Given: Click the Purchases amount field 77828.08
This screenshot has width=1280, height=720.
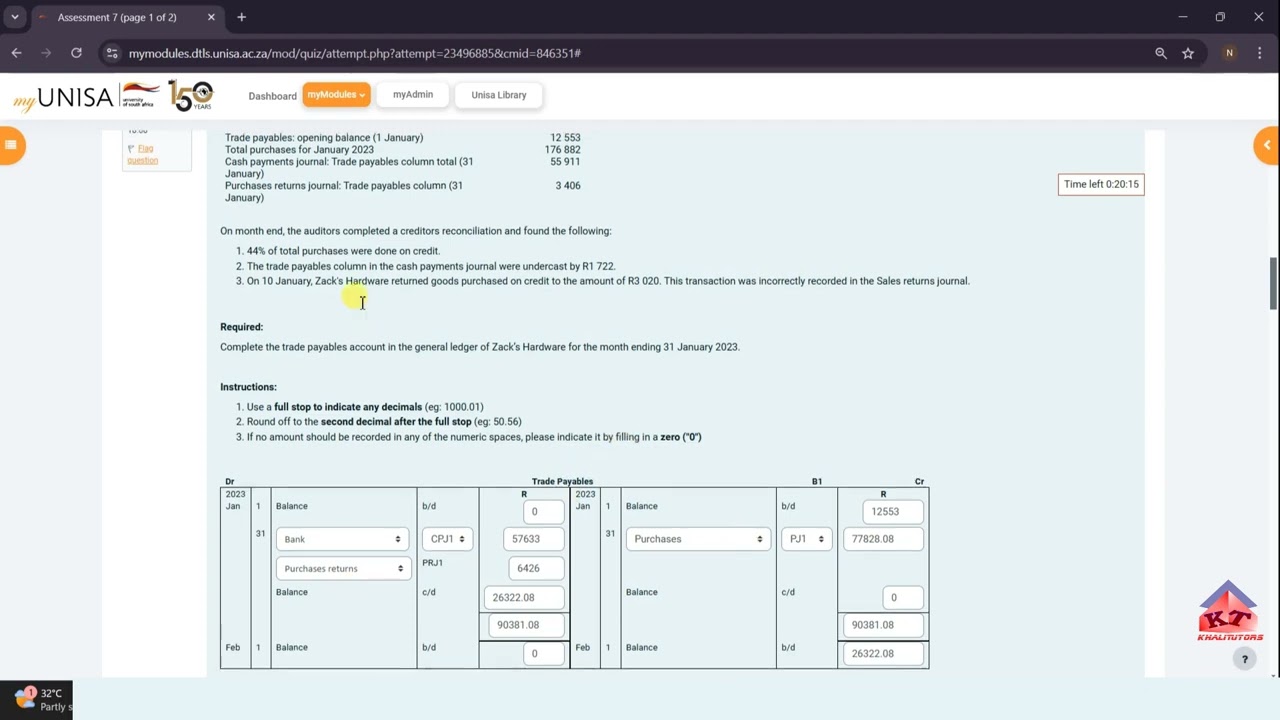Looking at the screenshot, I should 883,539.
